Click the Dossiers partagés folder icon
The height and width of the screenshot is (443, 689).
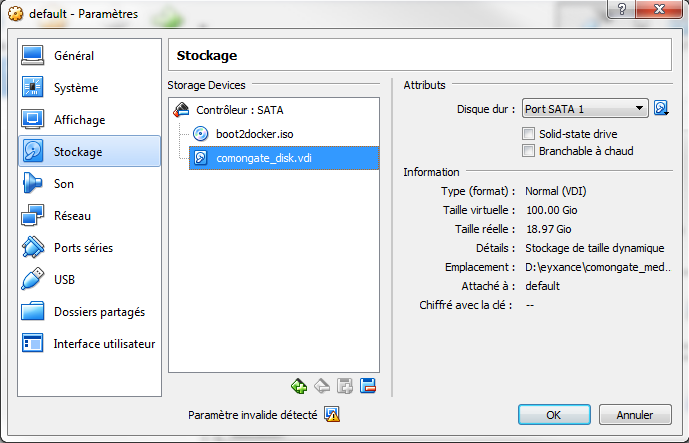pos(33,311)
